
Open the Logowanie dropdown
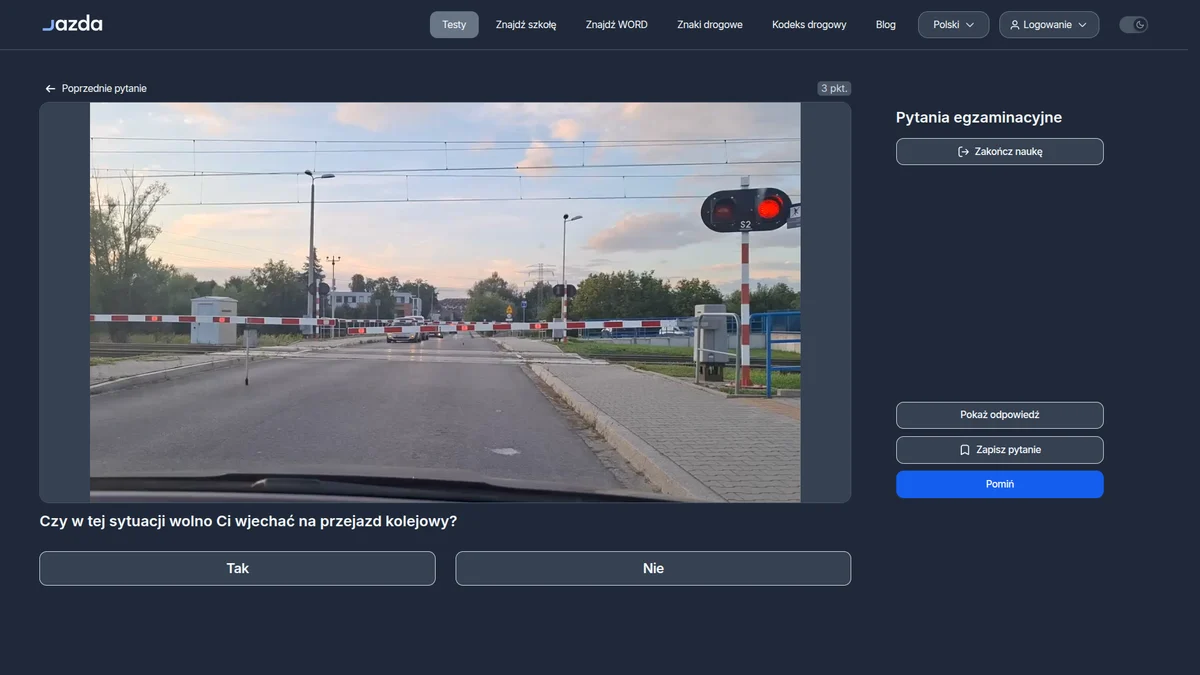coord(1049,25)
